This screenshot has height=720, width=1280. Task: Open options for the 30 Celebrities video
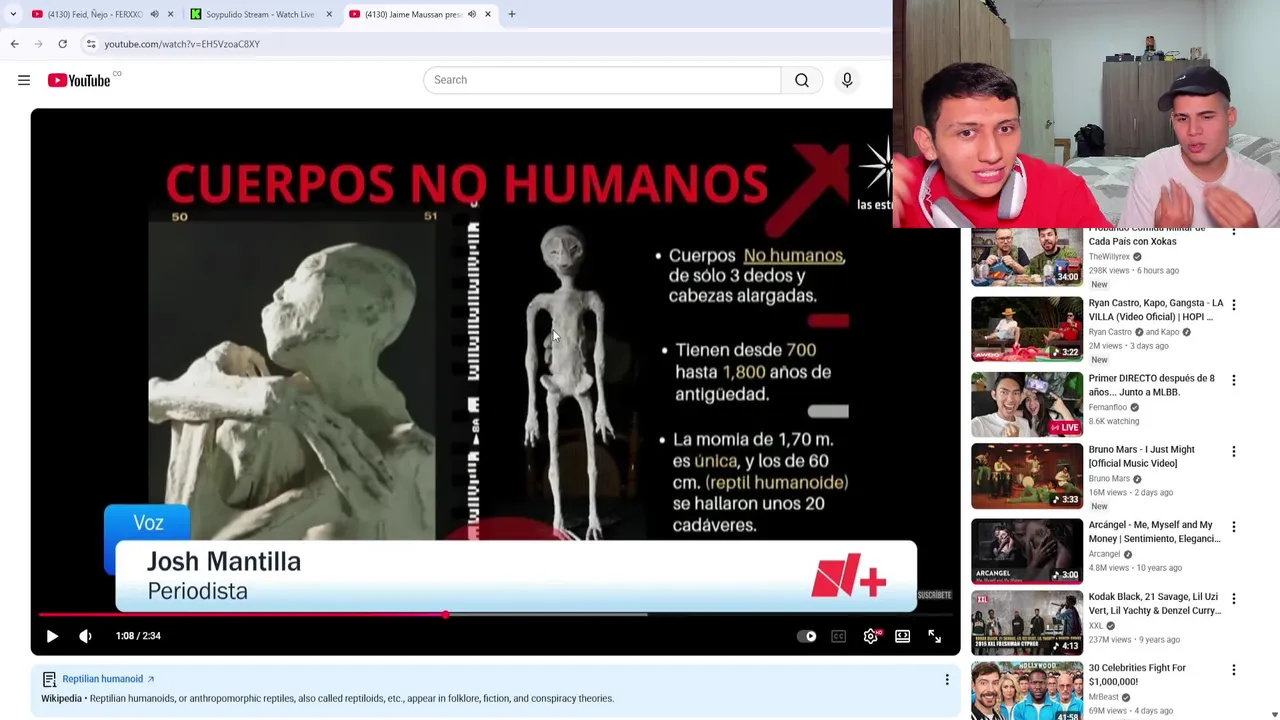click(1234, 670)
